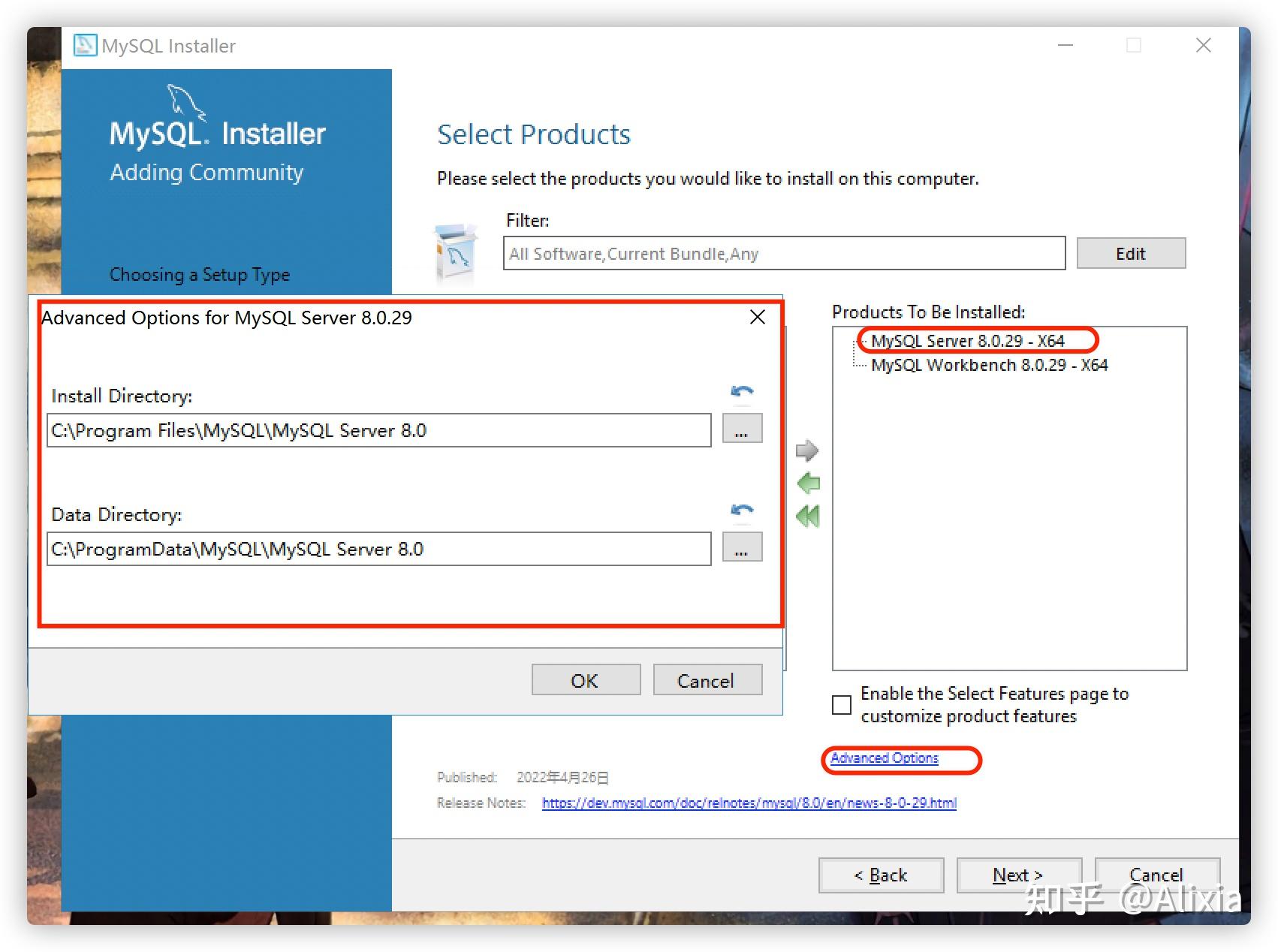The width and height of the screenshot is (1278, 952).
Task: Click Choosing a Setup Type step
Action: coord(200,275)
